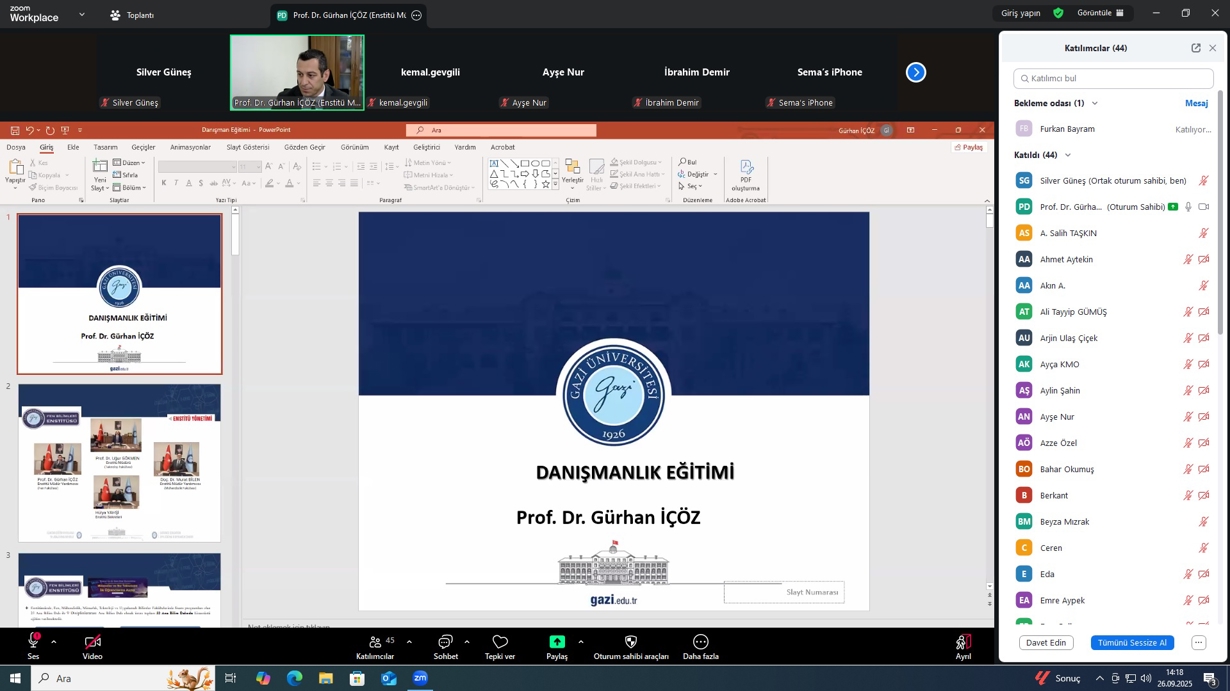Click the PDF oluşturma Acrobat icon

[x=746, y=167]
